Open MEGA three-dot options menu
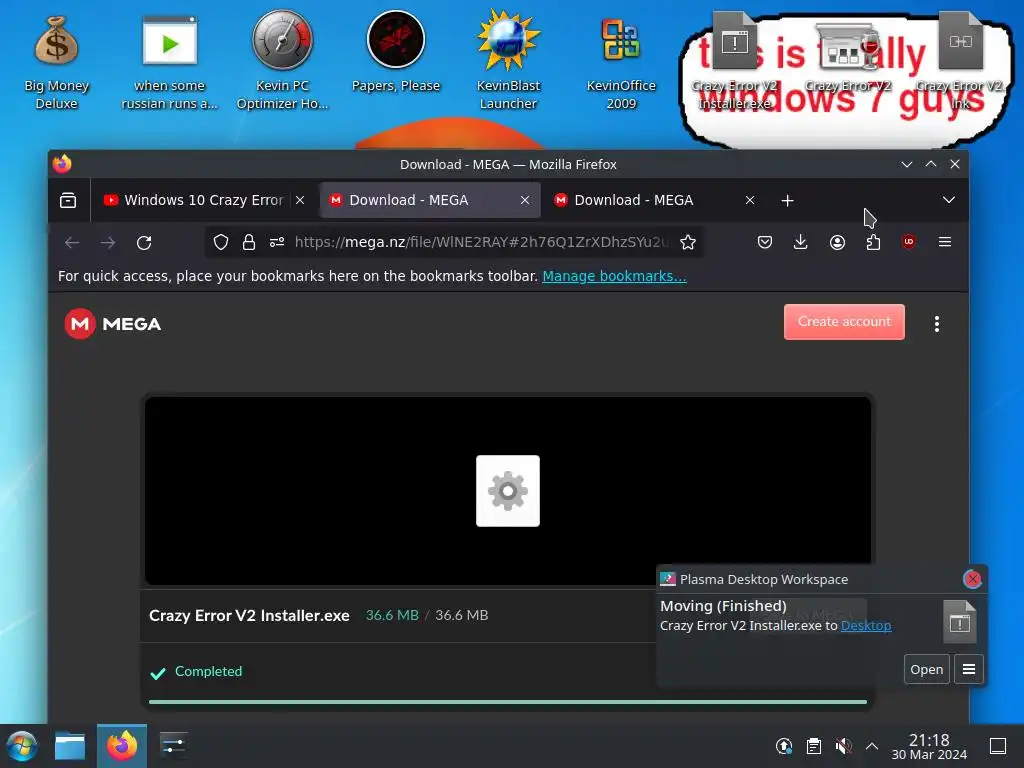 pyautogui.click(x=937, y=324)
